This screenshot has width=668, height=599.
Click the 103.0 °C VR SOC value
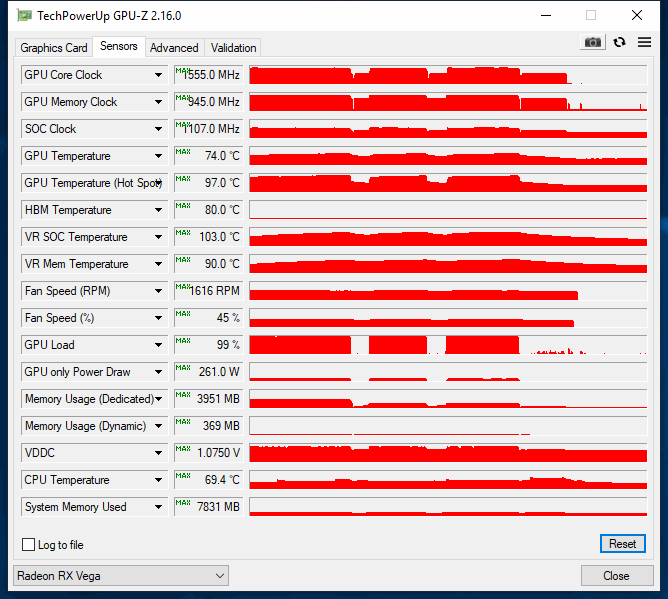pyautogui.click(x=208, y=237)
